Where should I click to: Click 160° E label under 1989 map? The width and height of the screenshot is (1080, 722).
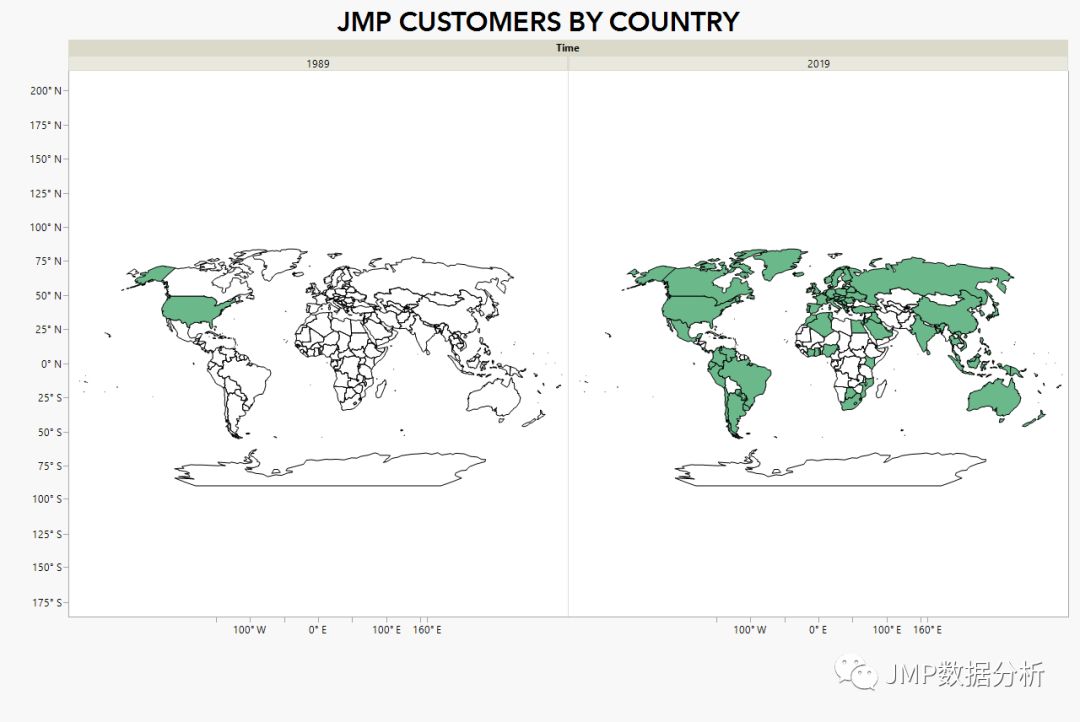pos(427,630)
